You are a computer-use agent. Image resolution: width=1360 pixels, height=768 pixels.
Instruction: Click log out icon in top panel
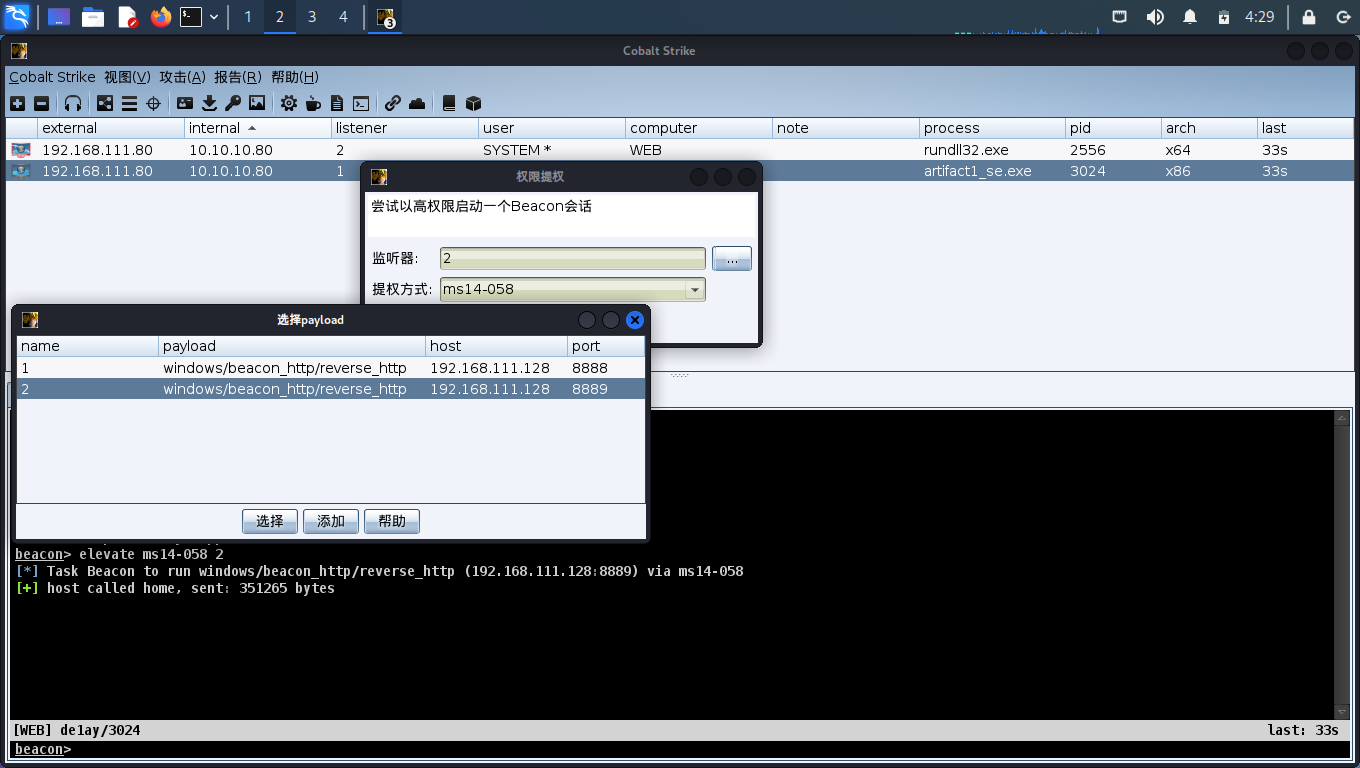[x=1342, y=17]
